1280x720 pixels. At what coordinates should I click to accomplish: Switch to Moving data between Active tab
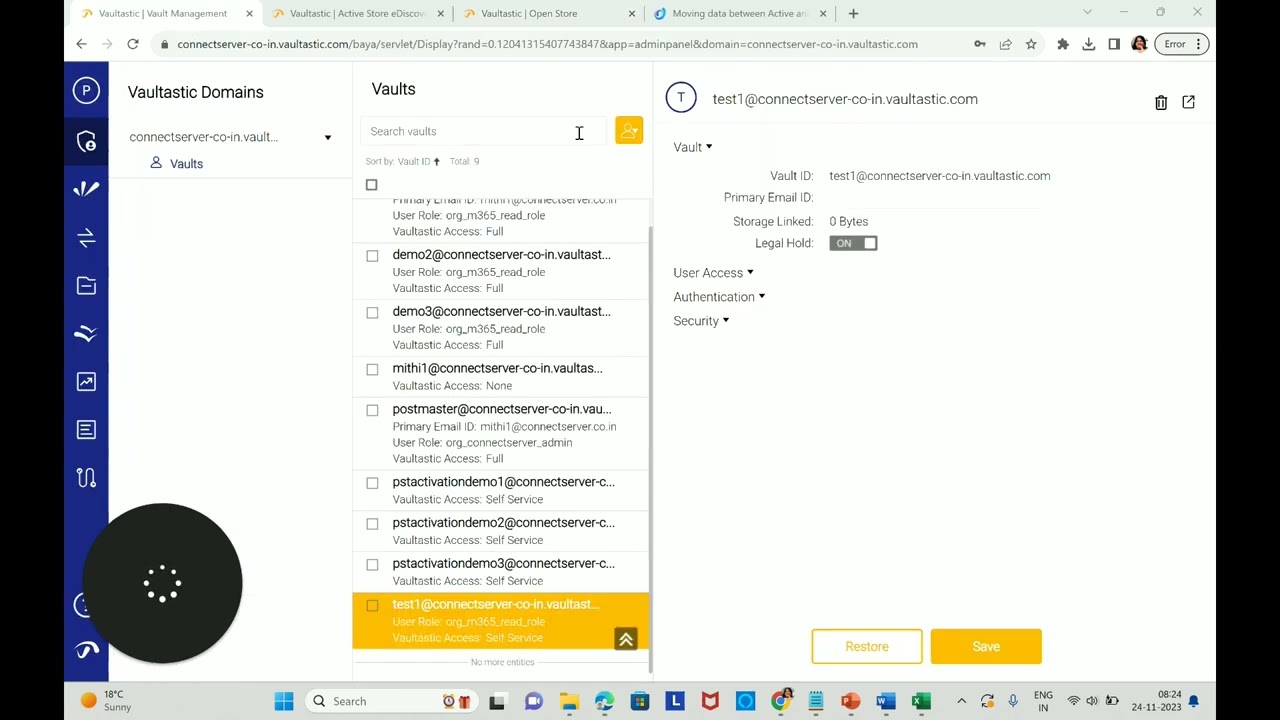pyautogui.click(x=740, y=14)
